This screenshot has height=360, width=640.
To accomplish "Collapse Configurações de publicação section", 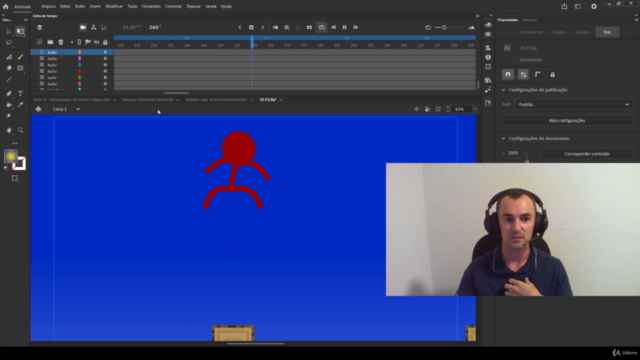I will point(503,90).
